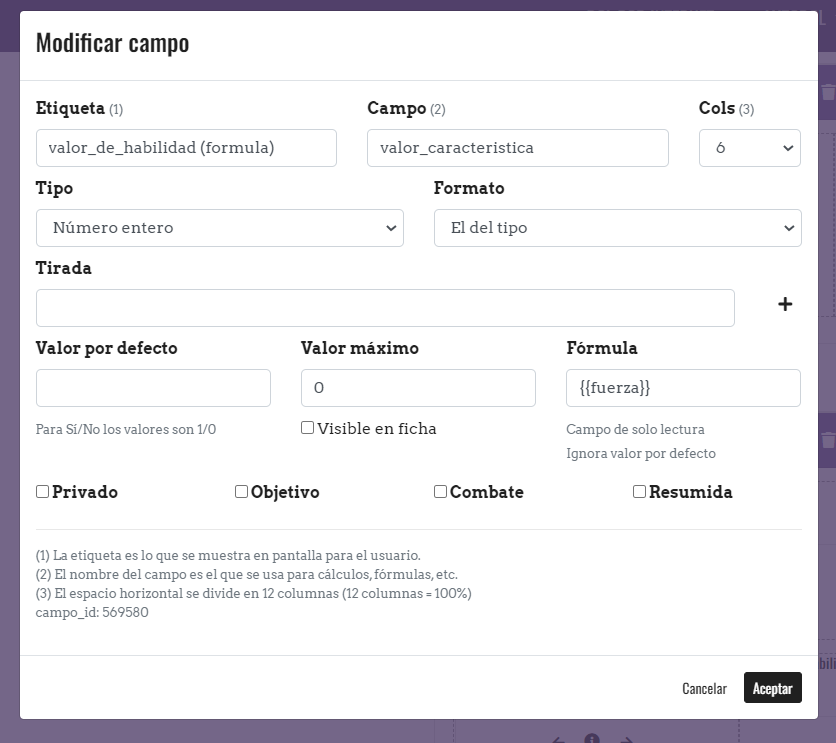Expand the Tipo dropdown Número entero
The width and height of the screenshot is (836, 743).
coord(220,228)
